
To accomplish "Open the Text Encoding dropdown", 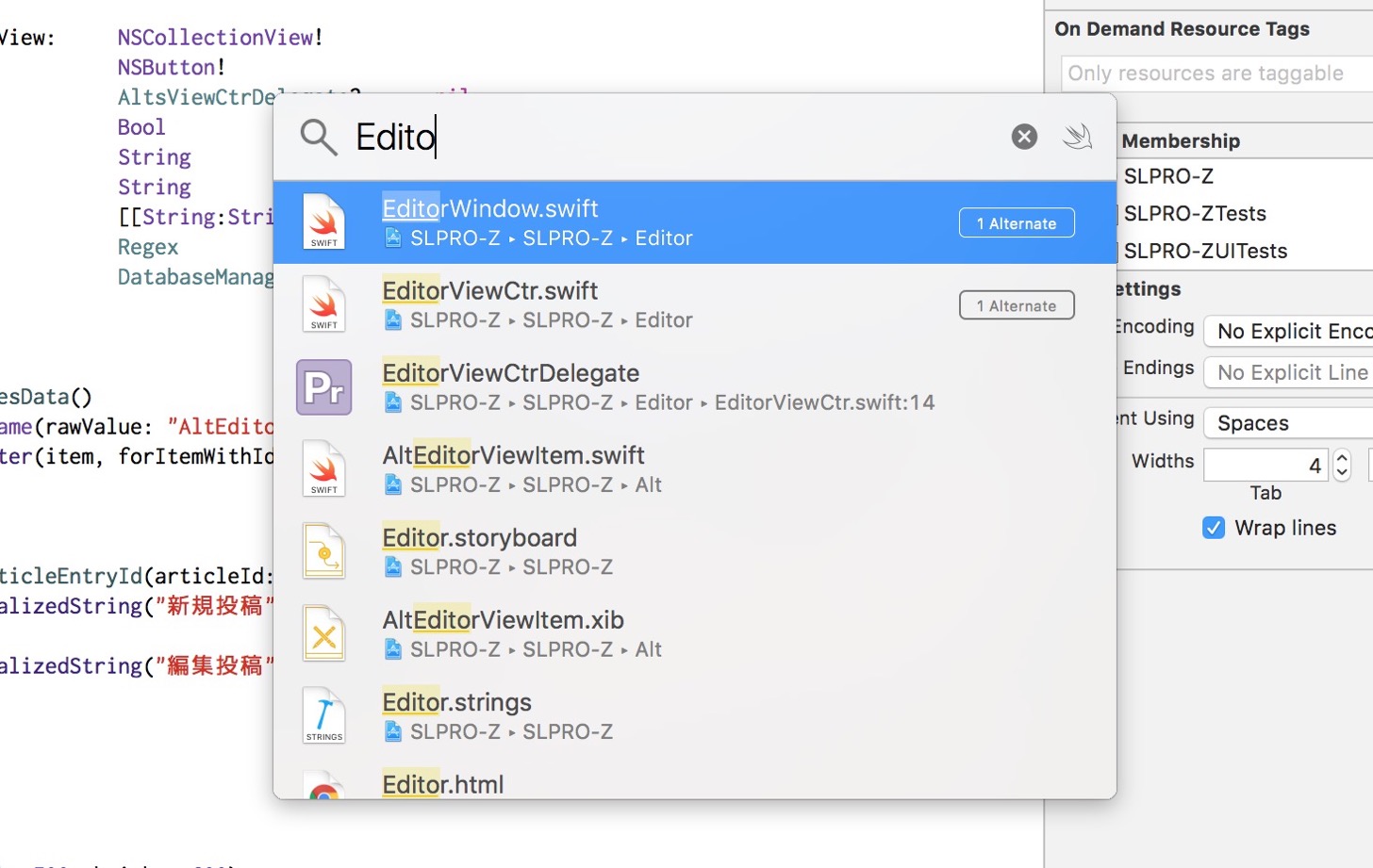I will 1288,331.
